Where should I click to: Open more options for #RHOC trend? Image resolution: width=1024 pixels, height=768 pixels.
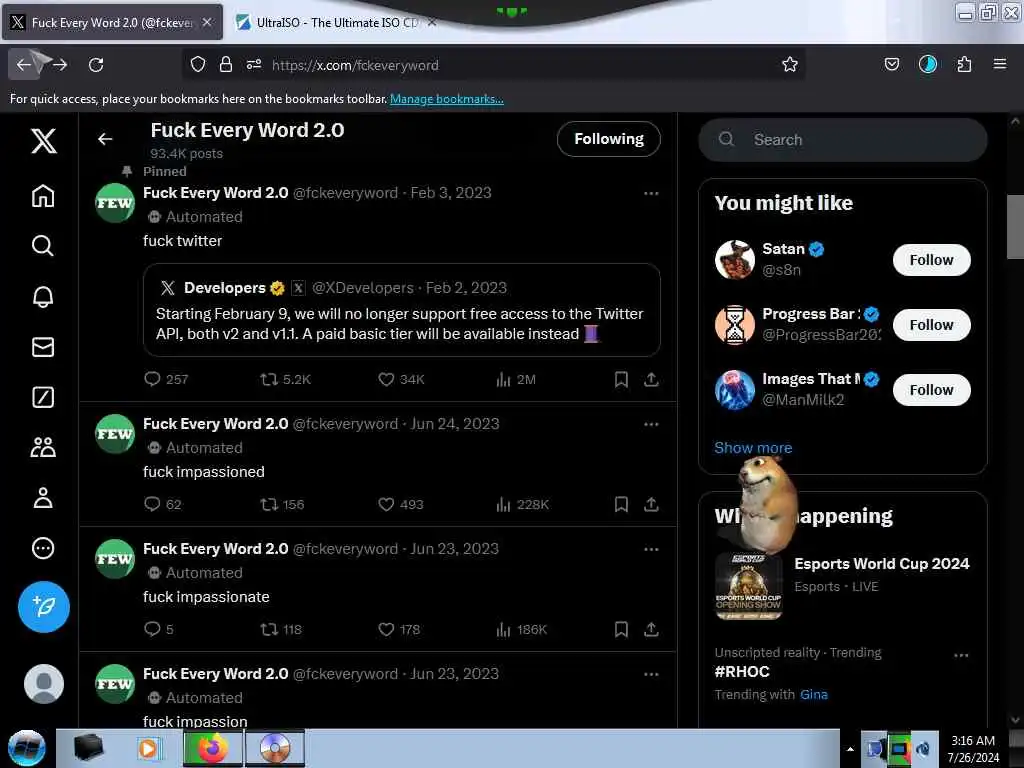click(x=961, y=655)
